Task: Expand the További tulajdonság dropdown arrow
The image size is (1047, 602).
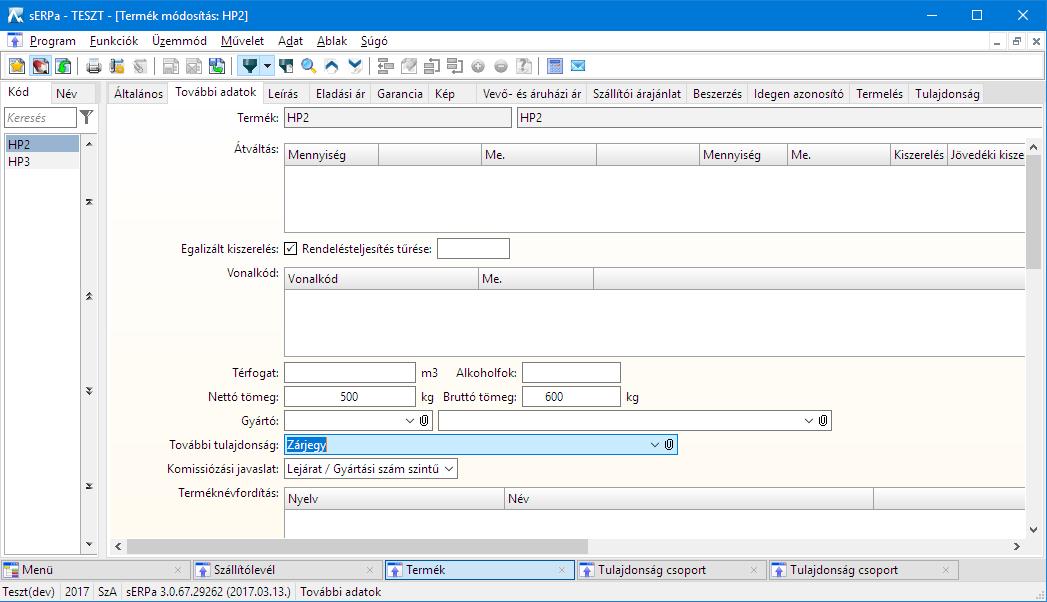Action: coord(655,445)
